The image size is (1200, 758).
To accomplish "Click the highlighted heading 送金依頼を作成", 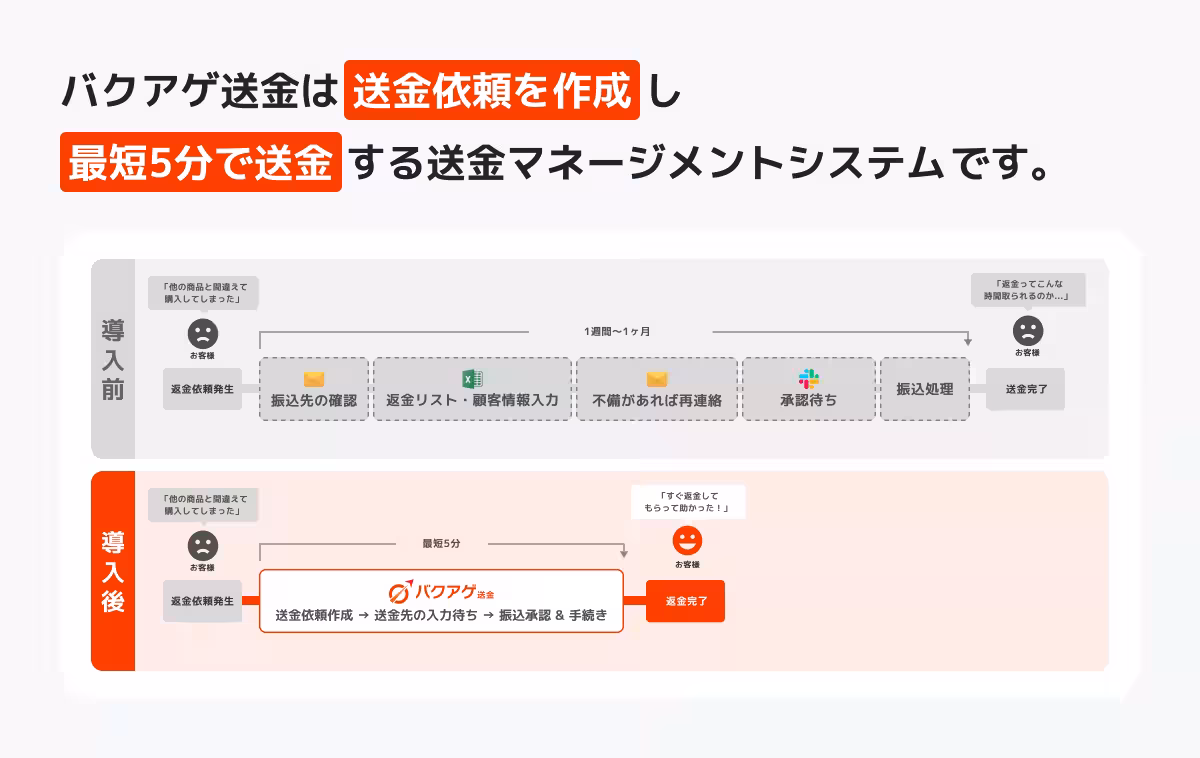I will coord(492,90).
